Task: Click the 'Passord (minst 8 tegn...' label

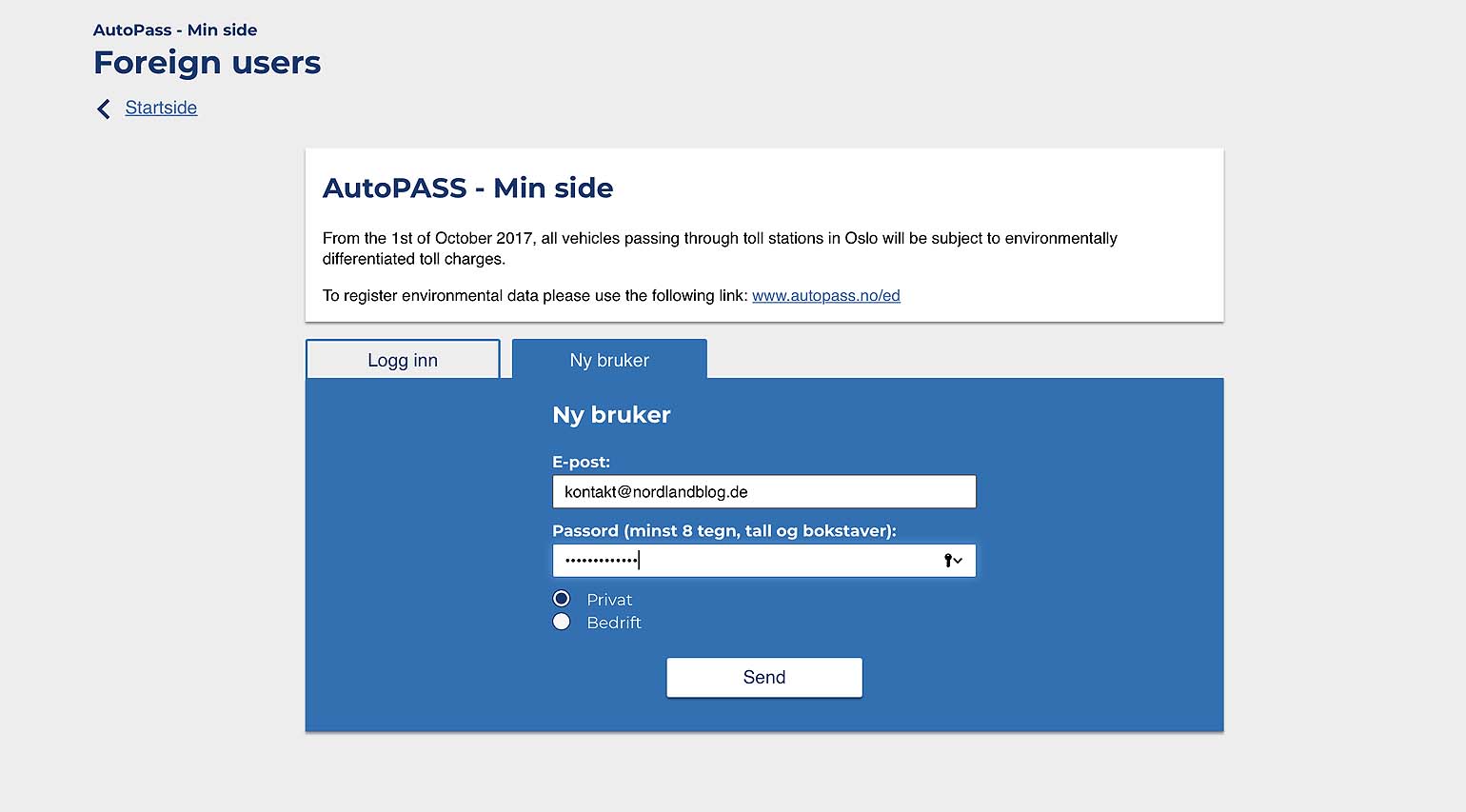Action: point(724,531)
